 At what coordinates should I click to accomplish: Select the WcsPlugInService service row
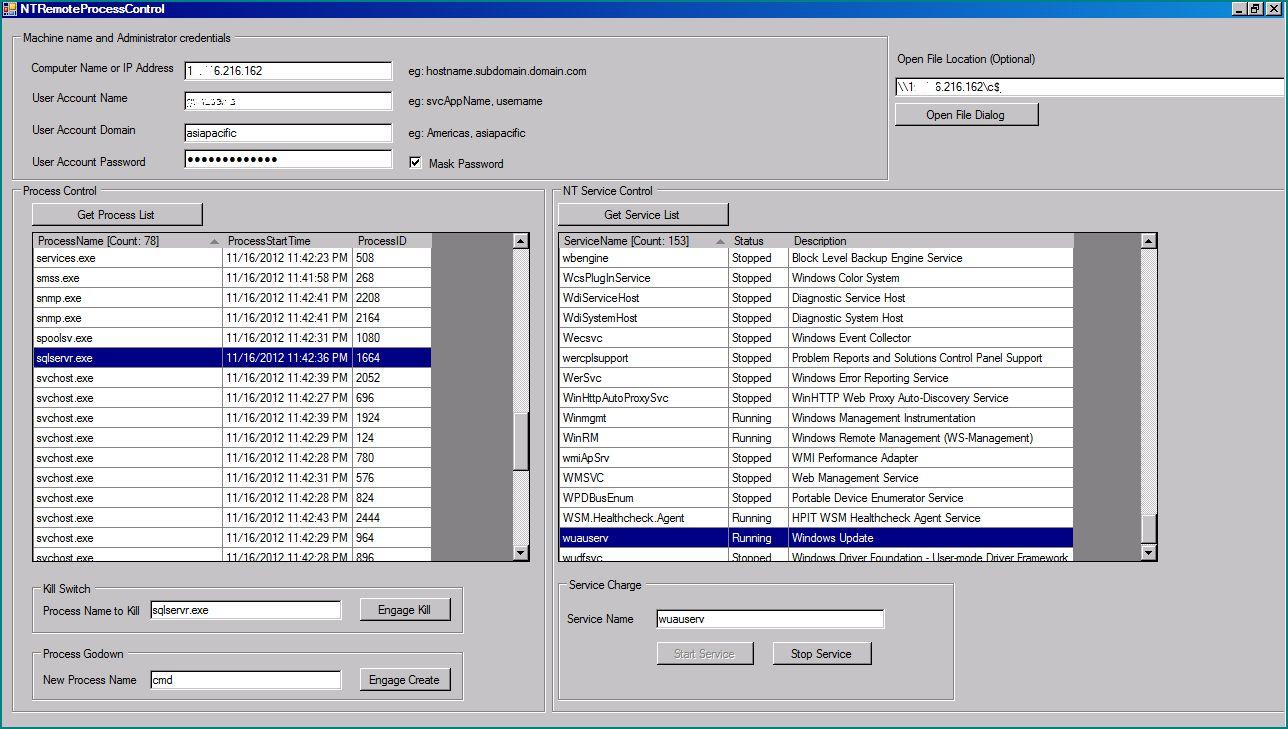click(816, 278)
